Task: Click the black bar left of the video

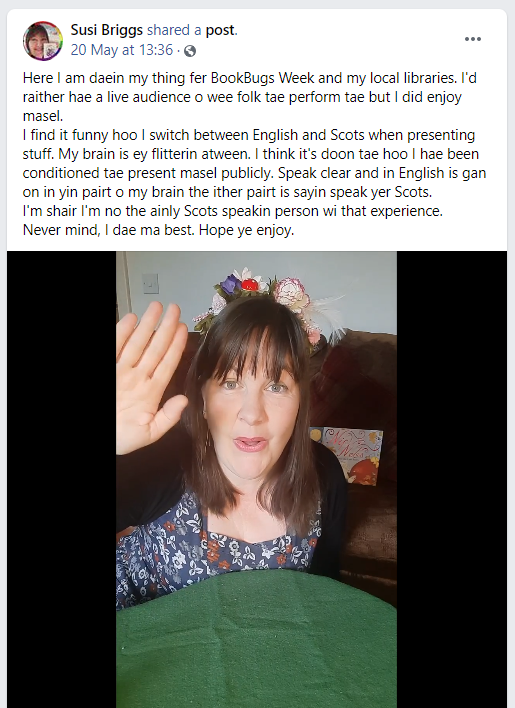Action: click(x=61, y=480)
